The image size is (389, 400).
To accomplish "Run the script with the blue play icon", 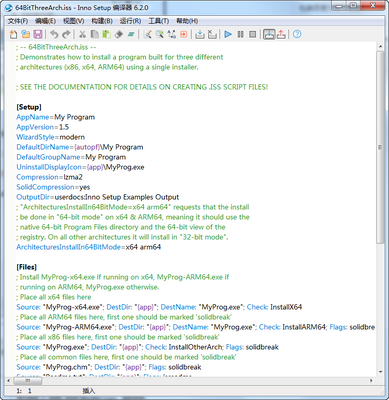I will 228,34.
